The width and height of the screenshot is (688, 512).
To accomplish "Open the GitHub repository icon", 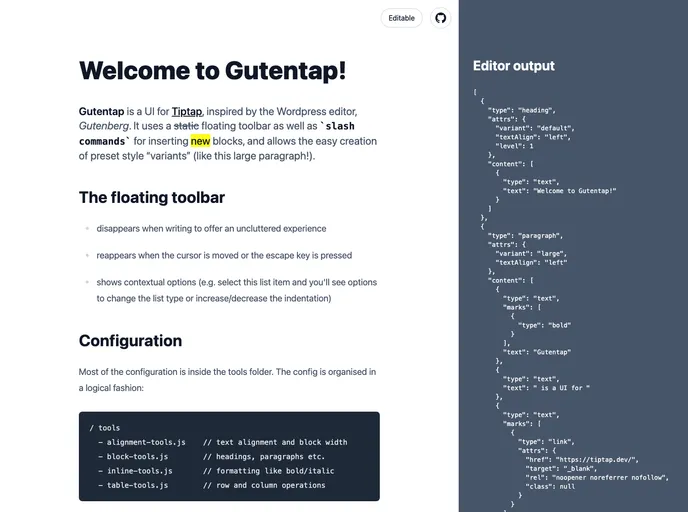I will pyautogui.click(x=440, y=18).
